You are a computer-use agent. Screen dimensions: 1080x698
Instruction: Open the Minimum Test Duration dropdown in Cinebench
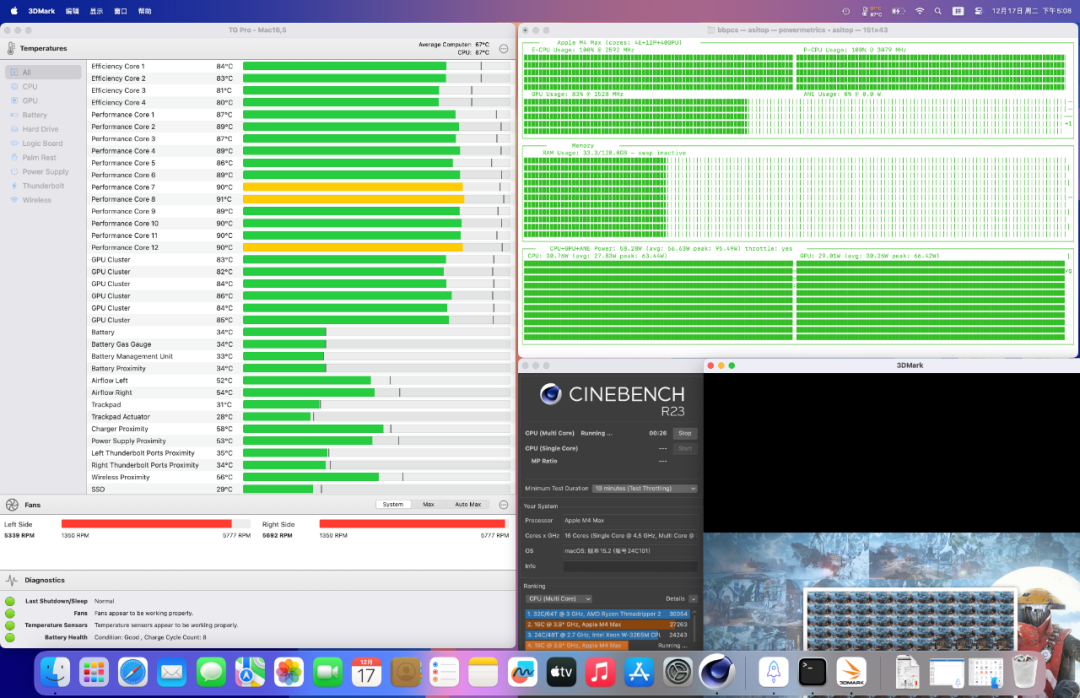(645, 489)
